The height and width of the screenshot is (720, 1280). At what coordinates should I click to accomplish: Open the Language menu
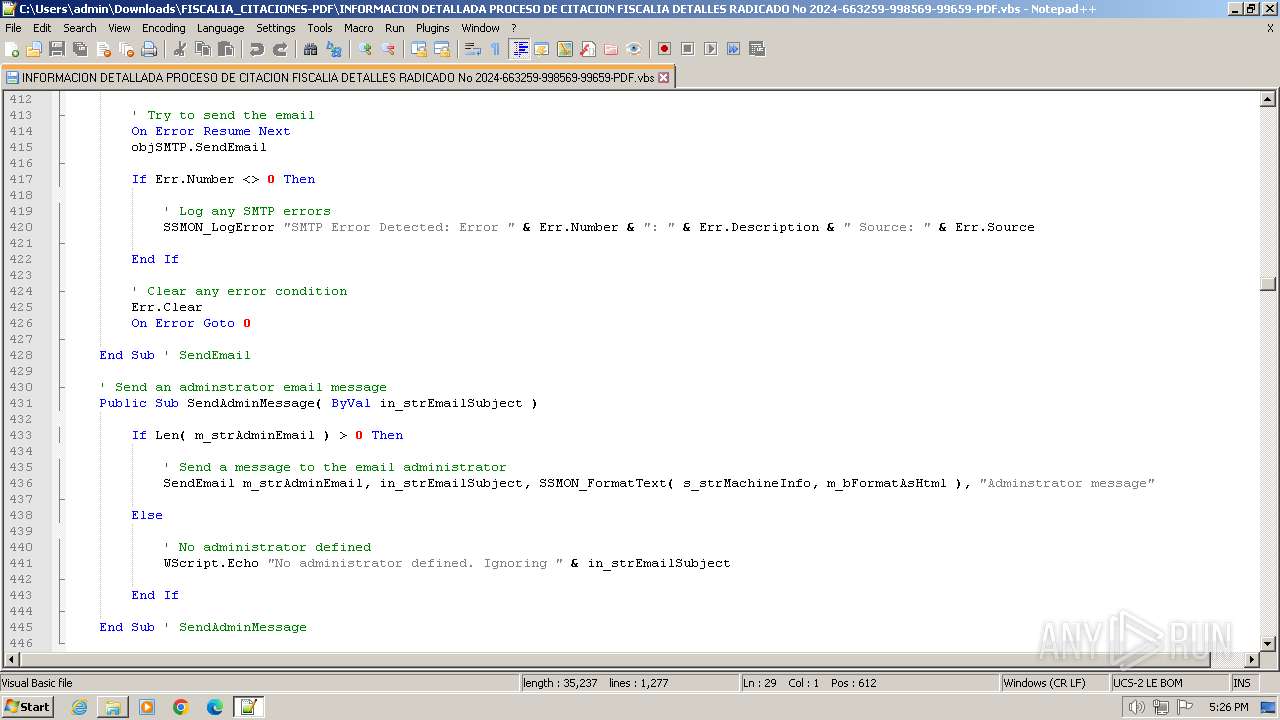pos(220,28)
